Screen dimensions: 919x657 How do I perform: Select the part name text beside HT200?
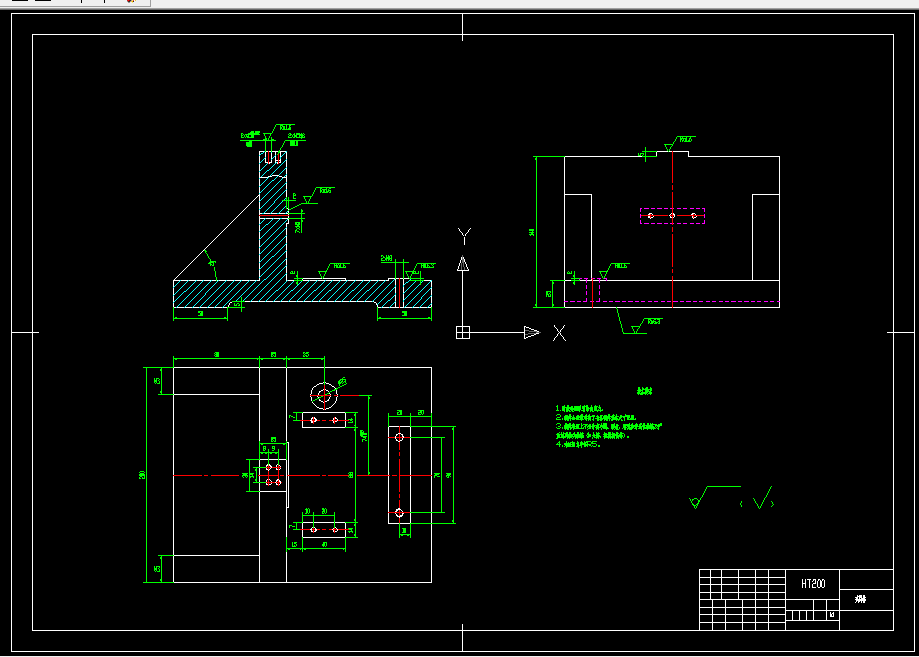pos(860,599)
